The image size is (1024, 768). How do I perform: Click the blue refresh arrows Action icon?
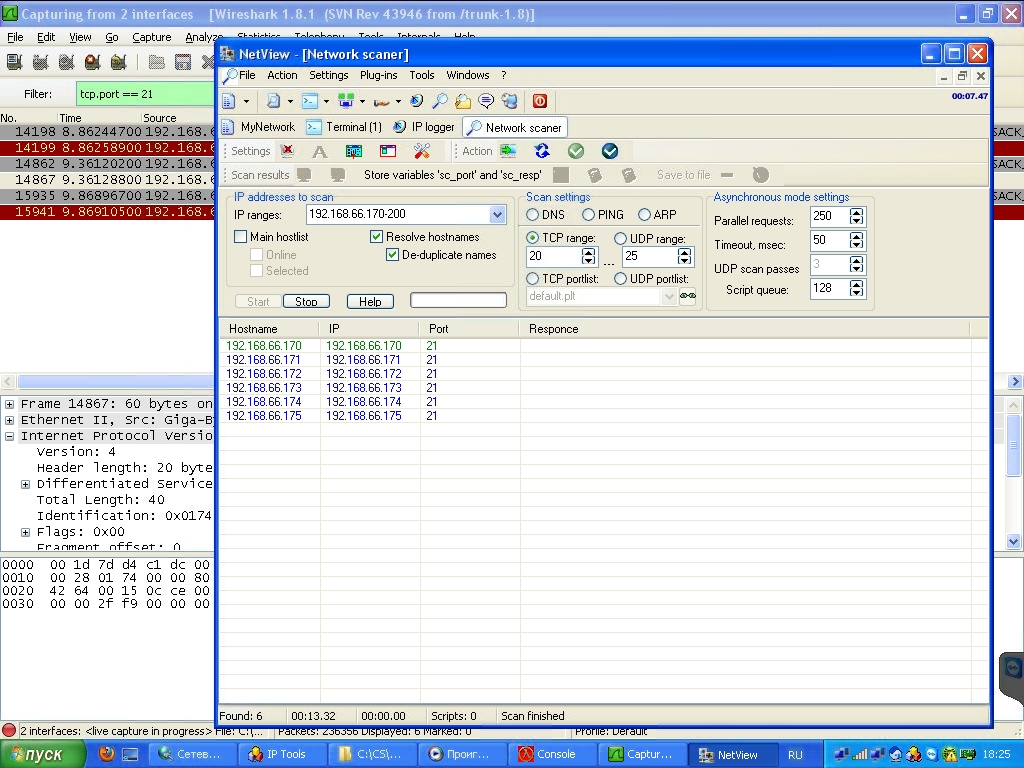542,152
